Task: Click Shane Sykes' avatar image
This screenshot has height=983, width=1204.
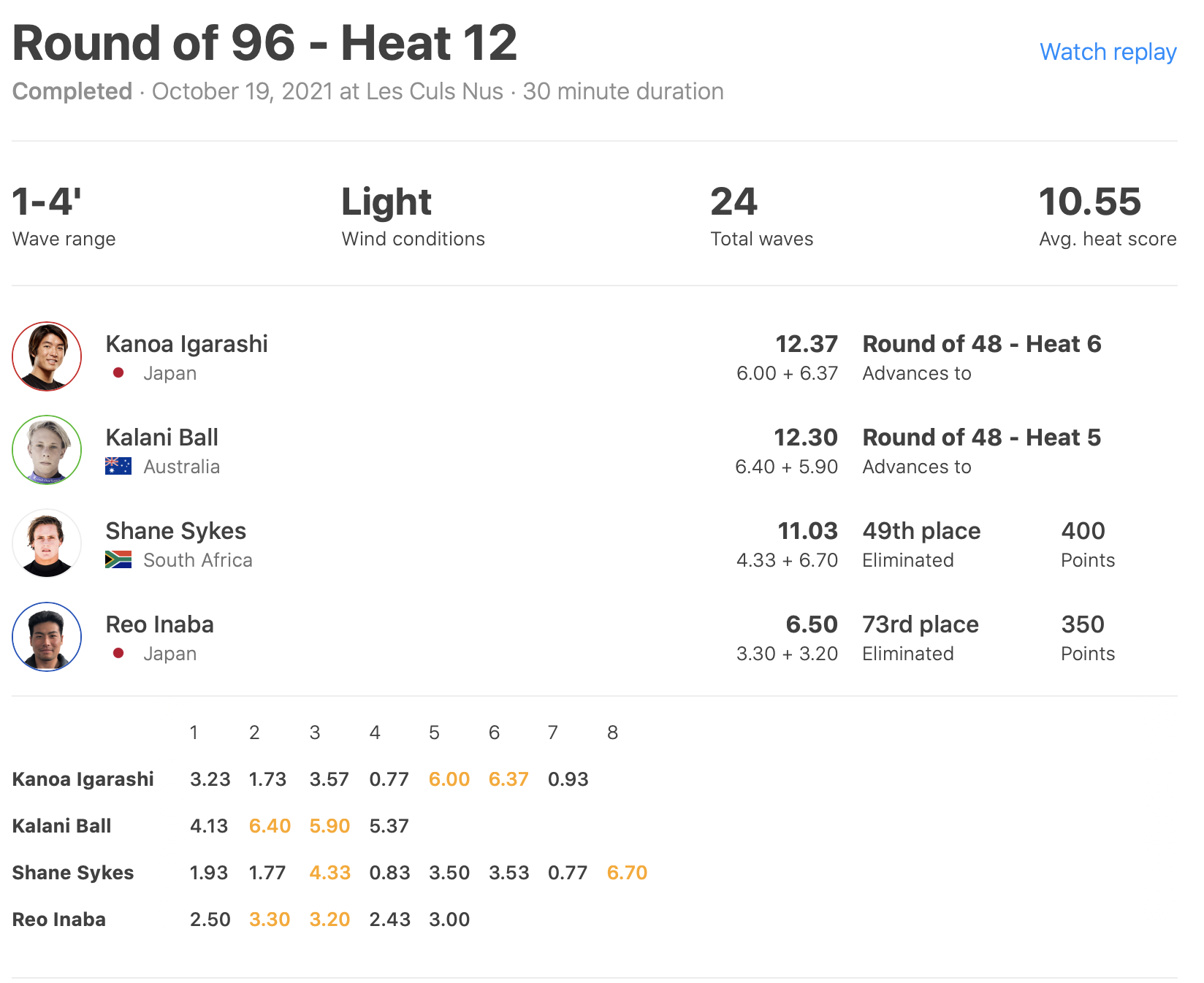Action: tap(47, 543)
